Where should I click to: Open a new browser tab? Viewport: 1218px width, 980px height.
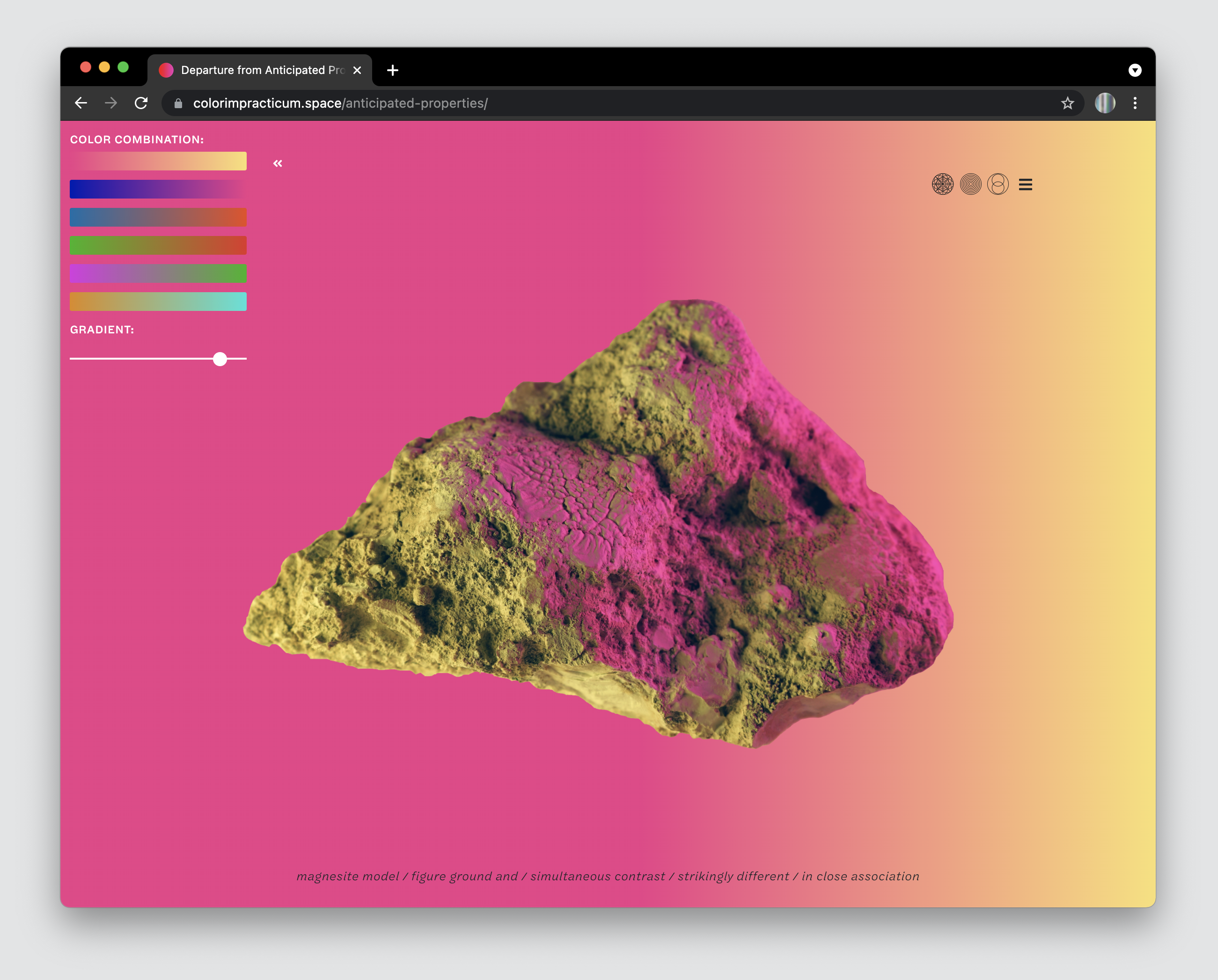[393, 70]
